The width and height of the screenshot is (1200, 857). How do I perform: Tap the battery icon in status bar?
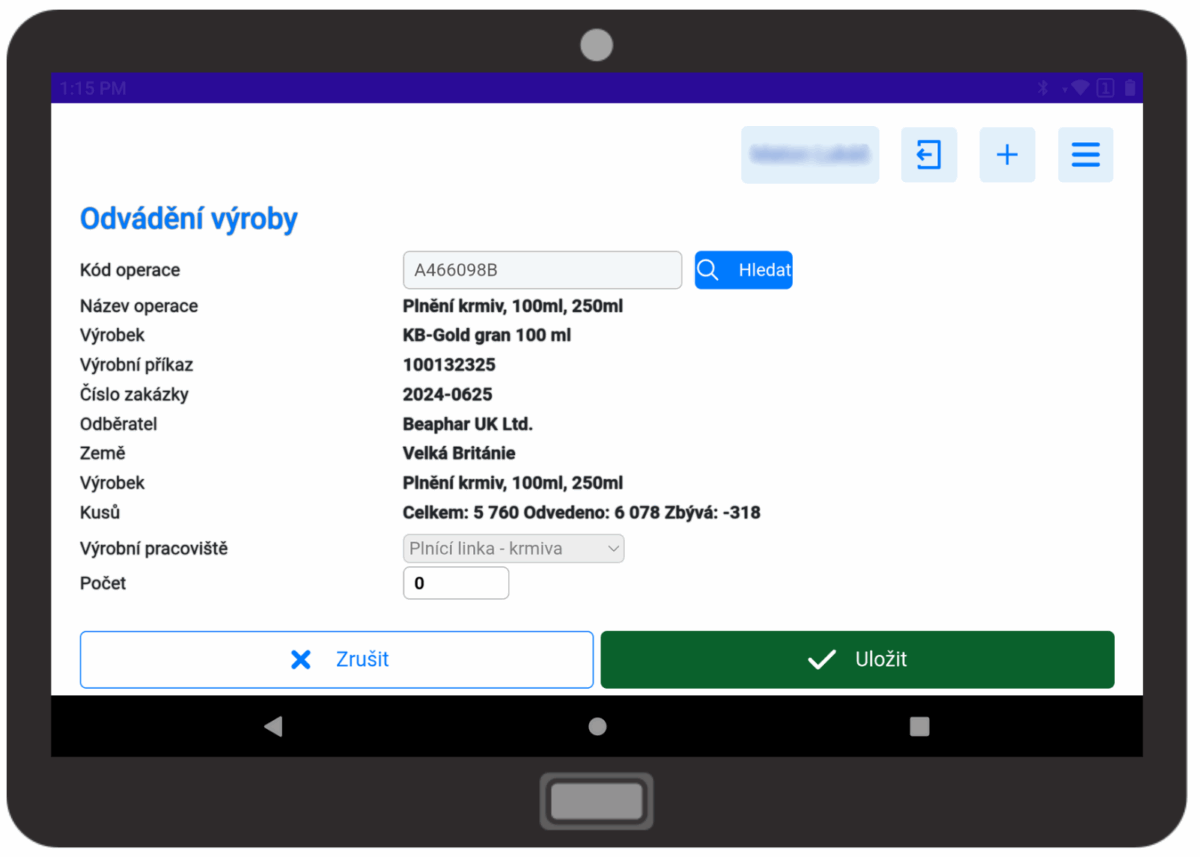tap(1130, 88)
